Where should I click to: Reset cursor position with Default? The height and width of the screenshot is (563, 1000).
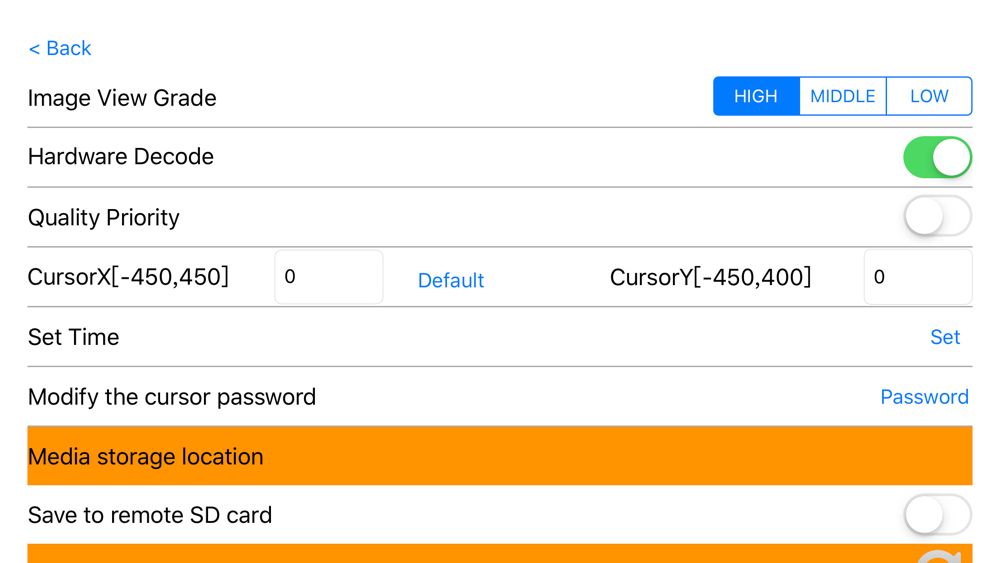tap(451, 280)
